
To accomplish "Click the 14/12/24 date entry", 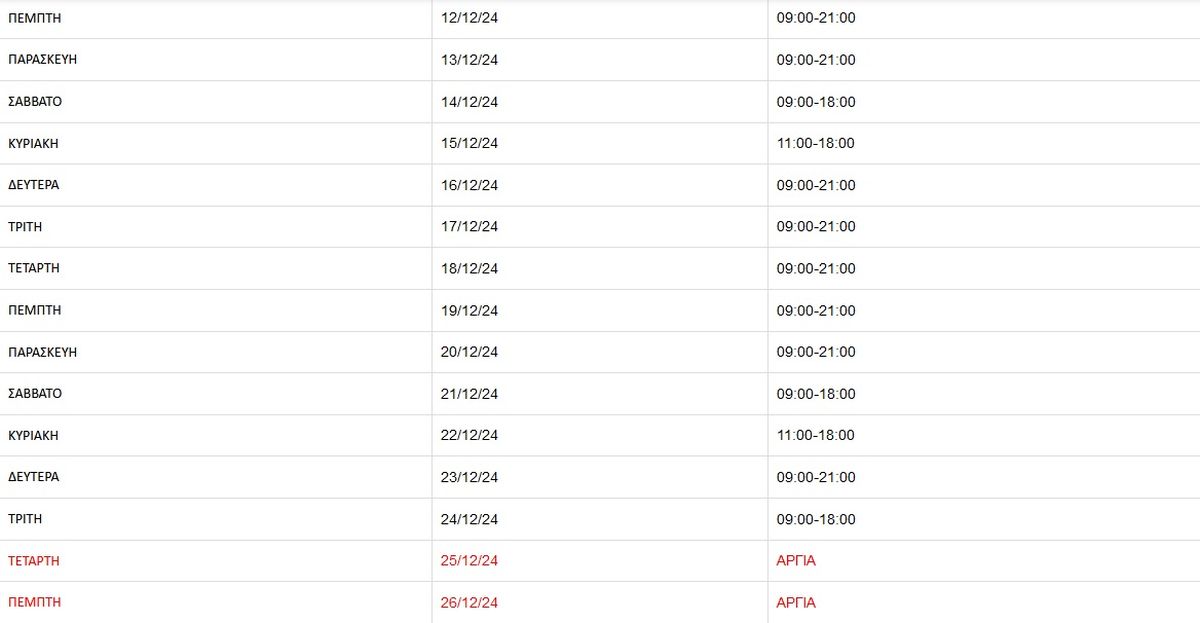I will (469, 102).
